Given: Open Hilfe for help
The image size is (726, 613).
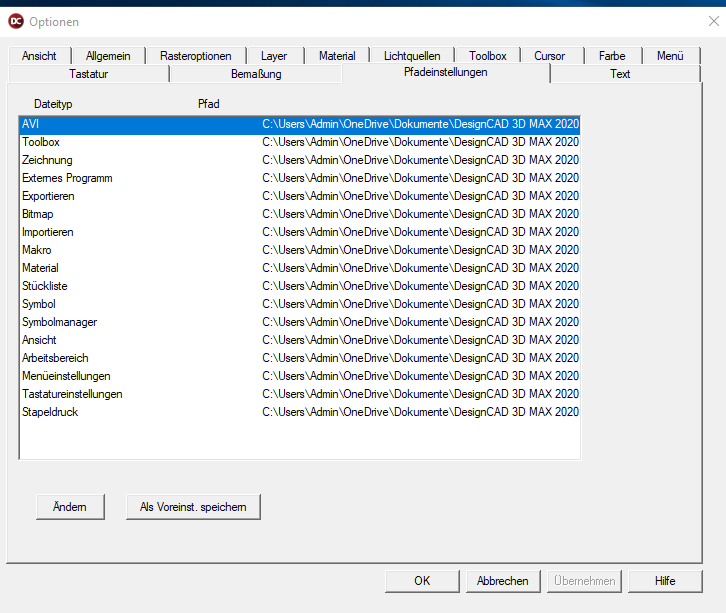Looking at the screenshot, I should tap(665, 581).
